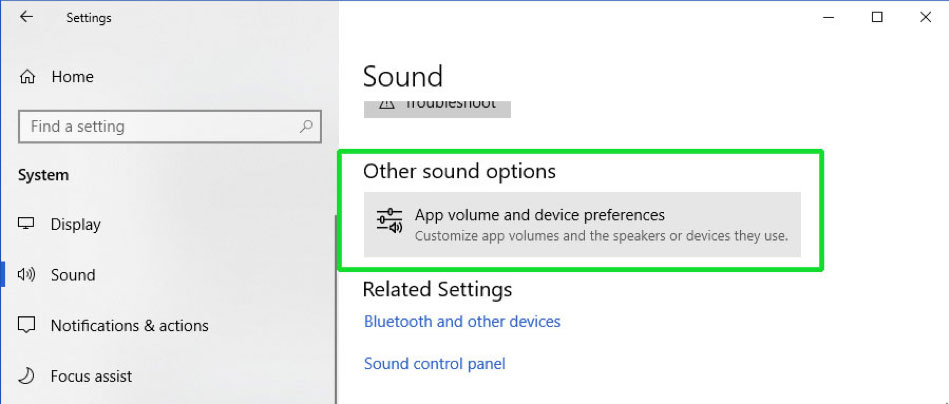This screenshot has width=949, height=404.
Task: Click the back arrow in Settings
Action: click(x=26, y=17)
